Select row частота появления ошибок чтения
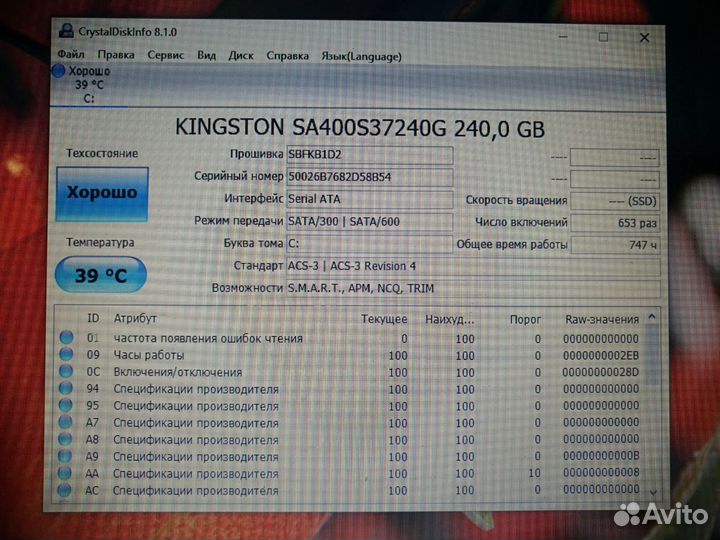The height and width of the screenshot is (540, 720). tap(349, 338)
